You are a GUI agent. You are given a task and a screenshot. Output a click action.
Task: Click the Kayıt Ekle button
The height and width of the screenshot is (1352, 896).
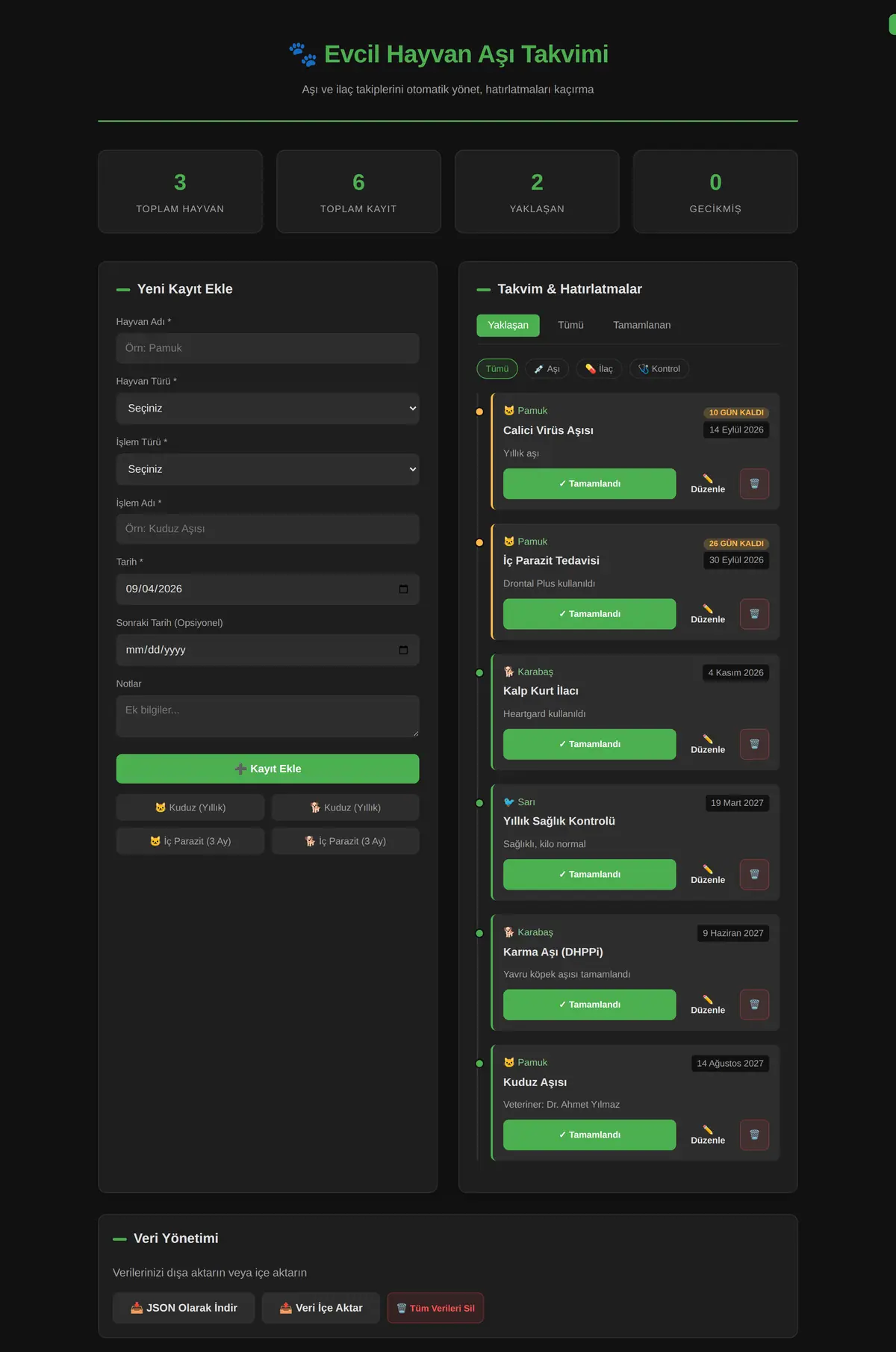pos(267,769)
